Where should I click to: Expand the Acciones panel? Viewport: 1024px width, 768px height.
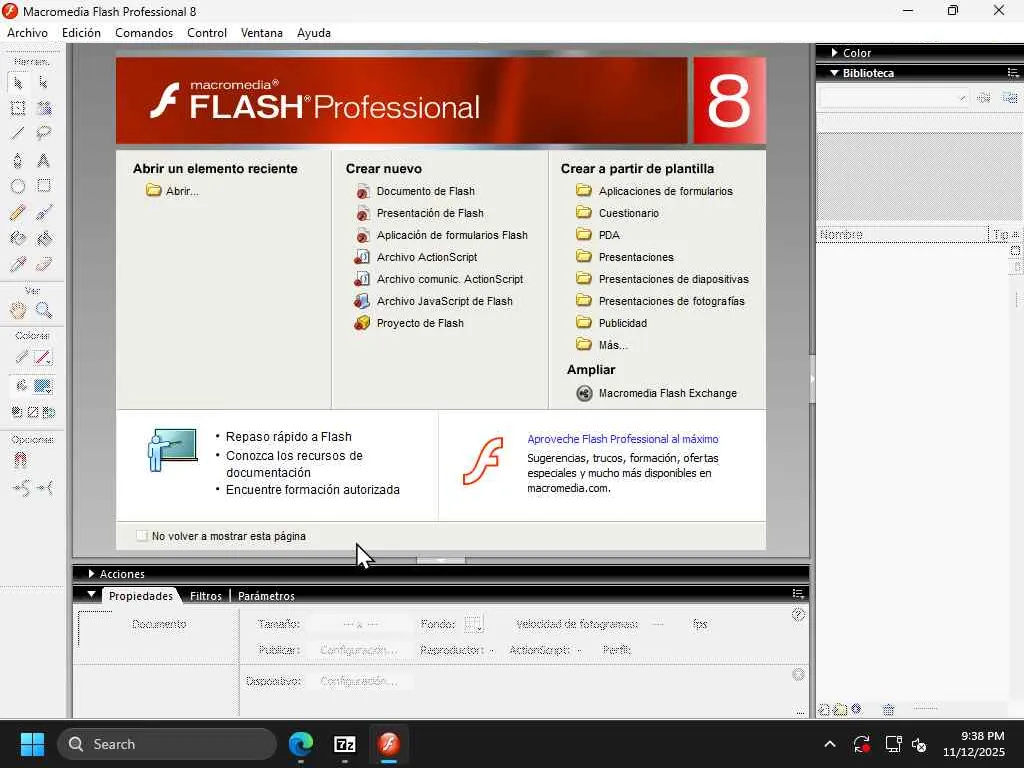(x=91, y=573)
